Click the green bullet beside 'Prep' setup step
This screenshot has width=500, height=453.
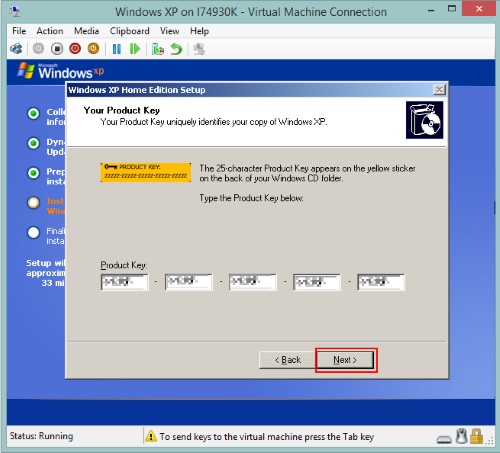(33, 173)
